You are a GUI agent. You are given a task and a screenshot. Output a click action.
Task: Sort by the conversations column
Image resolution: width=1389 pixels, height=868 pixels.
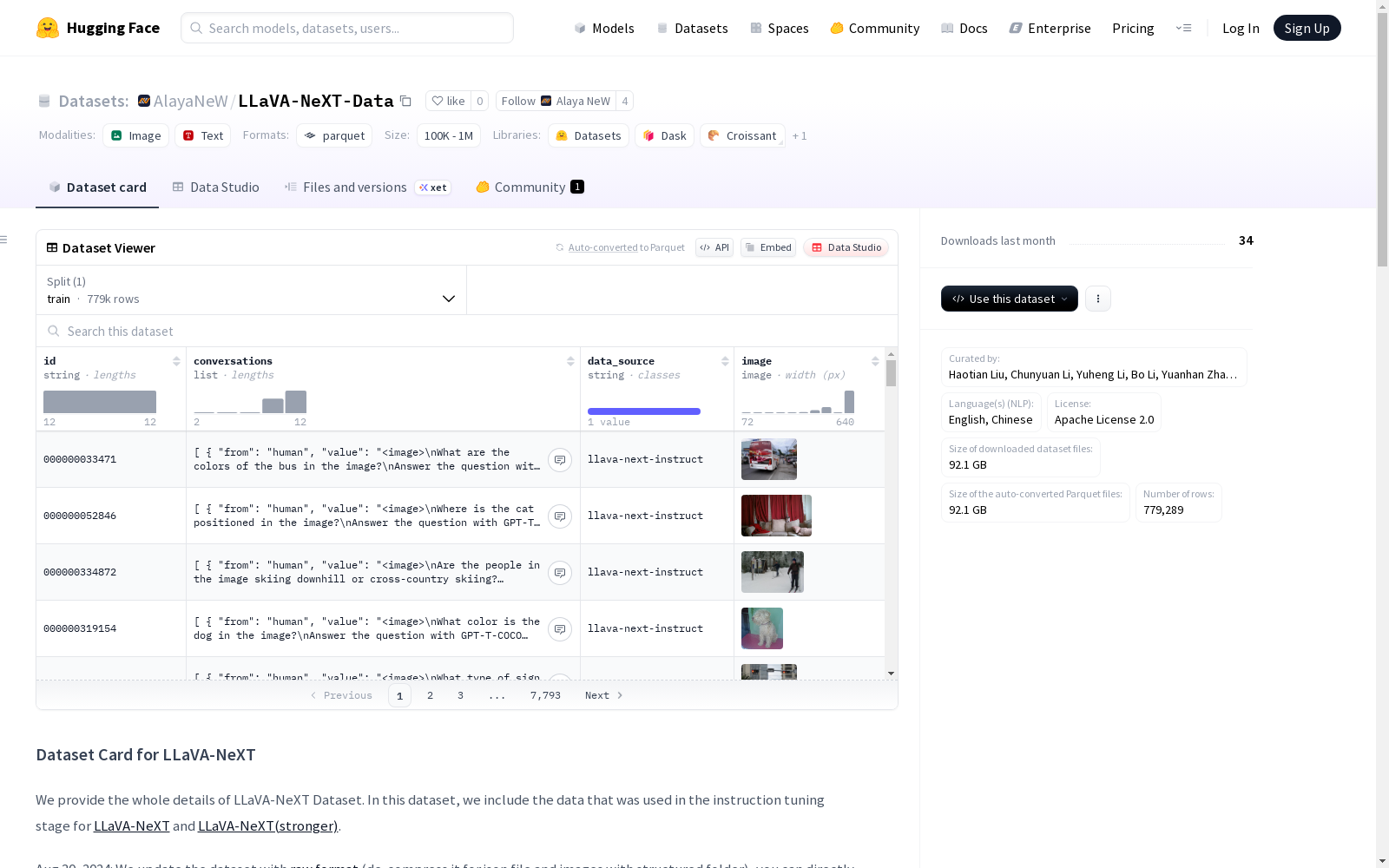click(x=570, y=361)
